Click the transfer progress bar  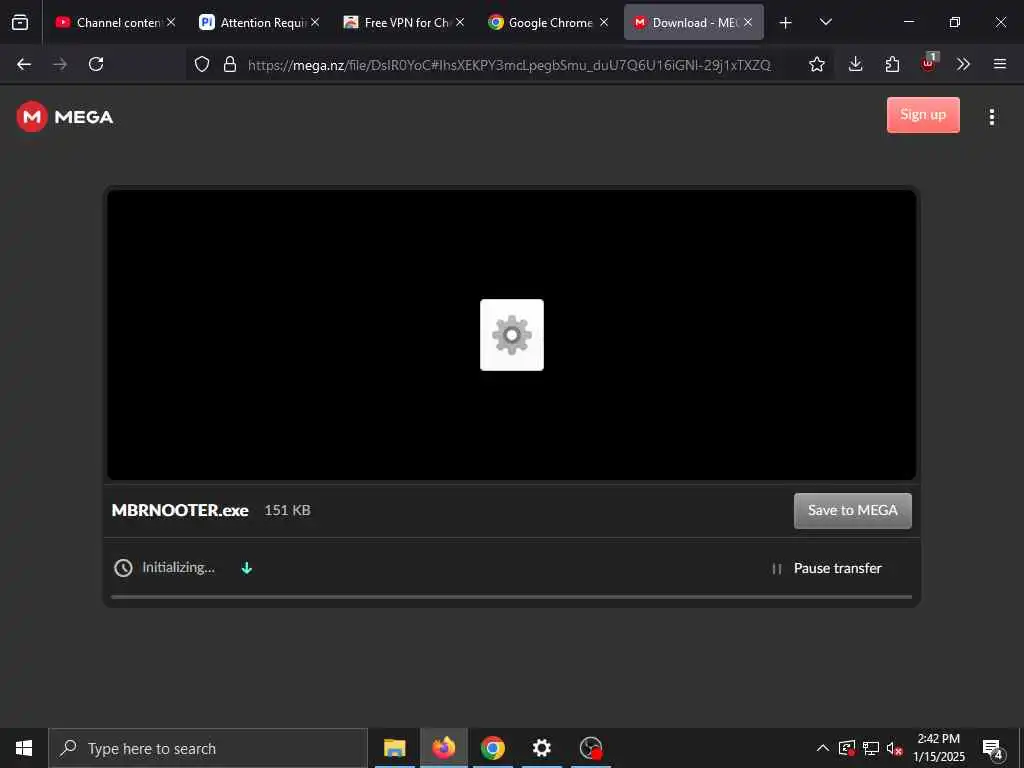coord(511,597)
